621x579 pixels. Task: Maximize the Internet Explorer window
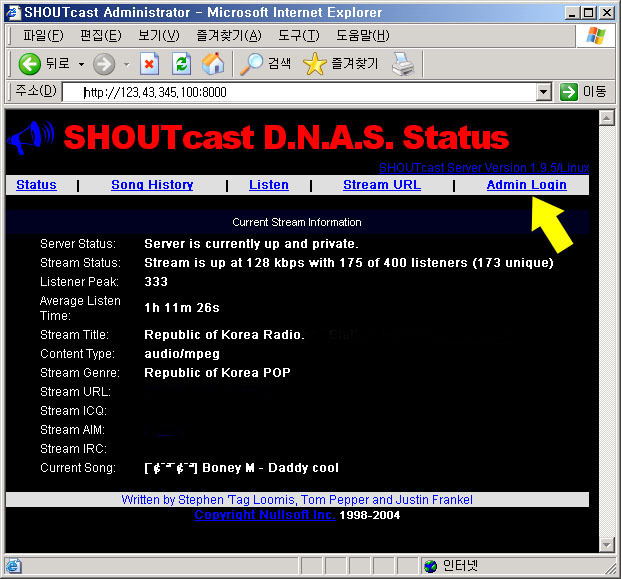[589, 13]
